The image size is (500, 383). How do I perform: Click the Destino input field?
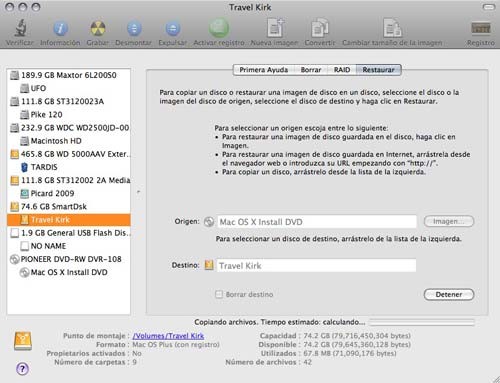pos(316,265)
